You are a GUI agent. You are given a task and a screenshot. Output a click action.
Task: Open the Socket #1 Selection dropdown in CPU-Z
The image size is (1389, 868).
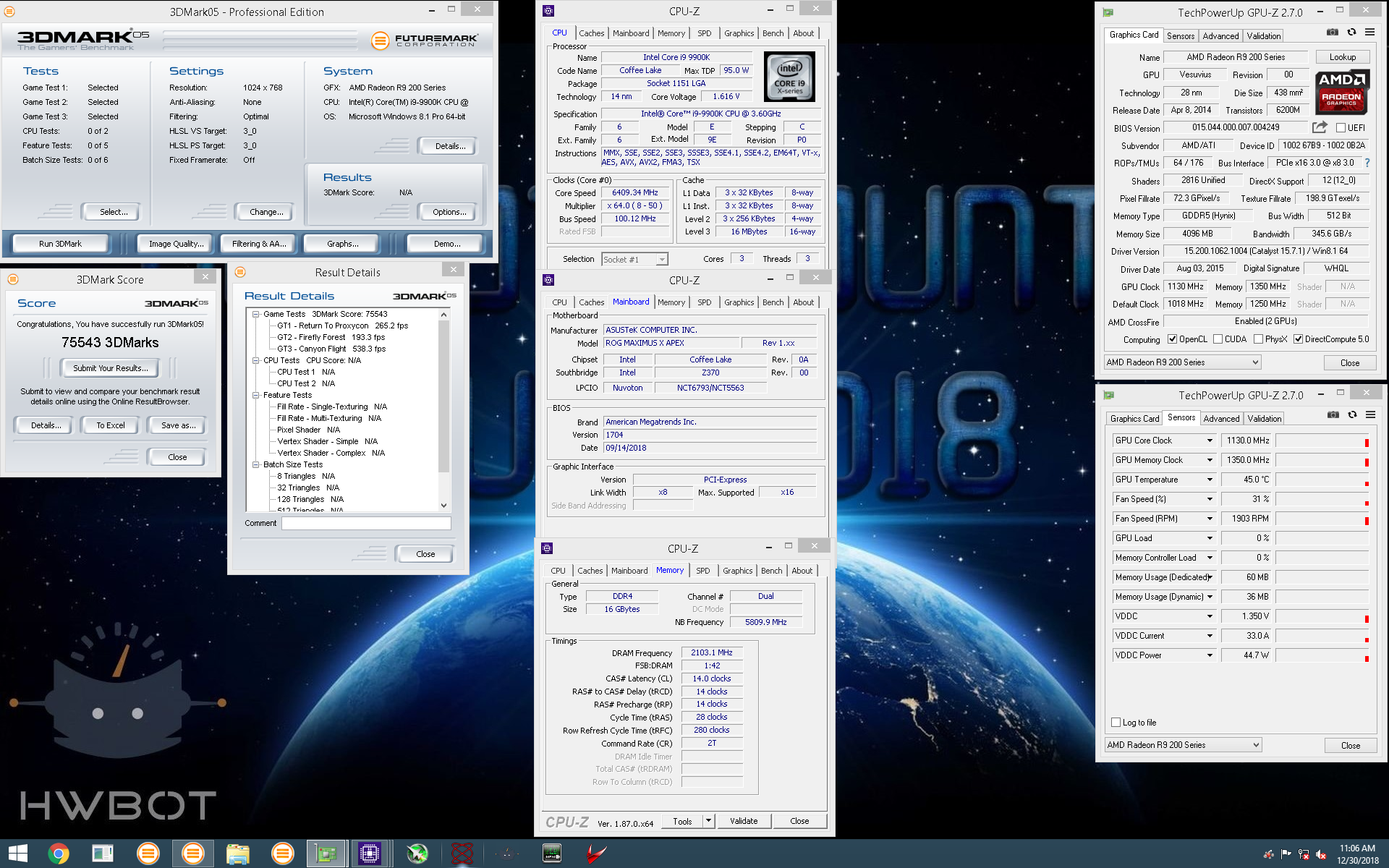coord(634,260)
